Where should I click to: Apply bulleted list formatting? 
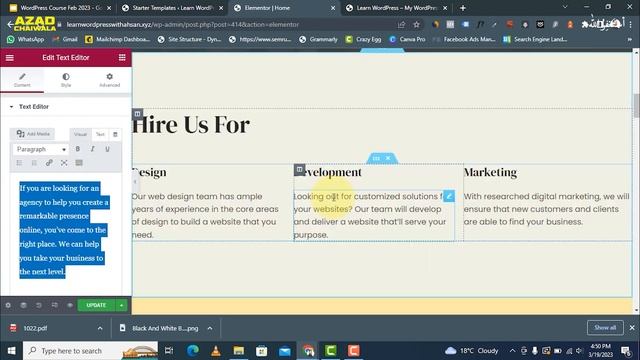pyautogui.click(x=19, y=163)
